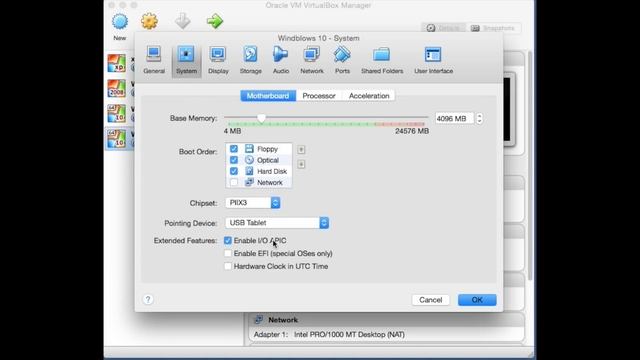Viewport: 640px width, 360px height.
Task: Click the Optical disc icon in boot order
Action: pos(249,160)
